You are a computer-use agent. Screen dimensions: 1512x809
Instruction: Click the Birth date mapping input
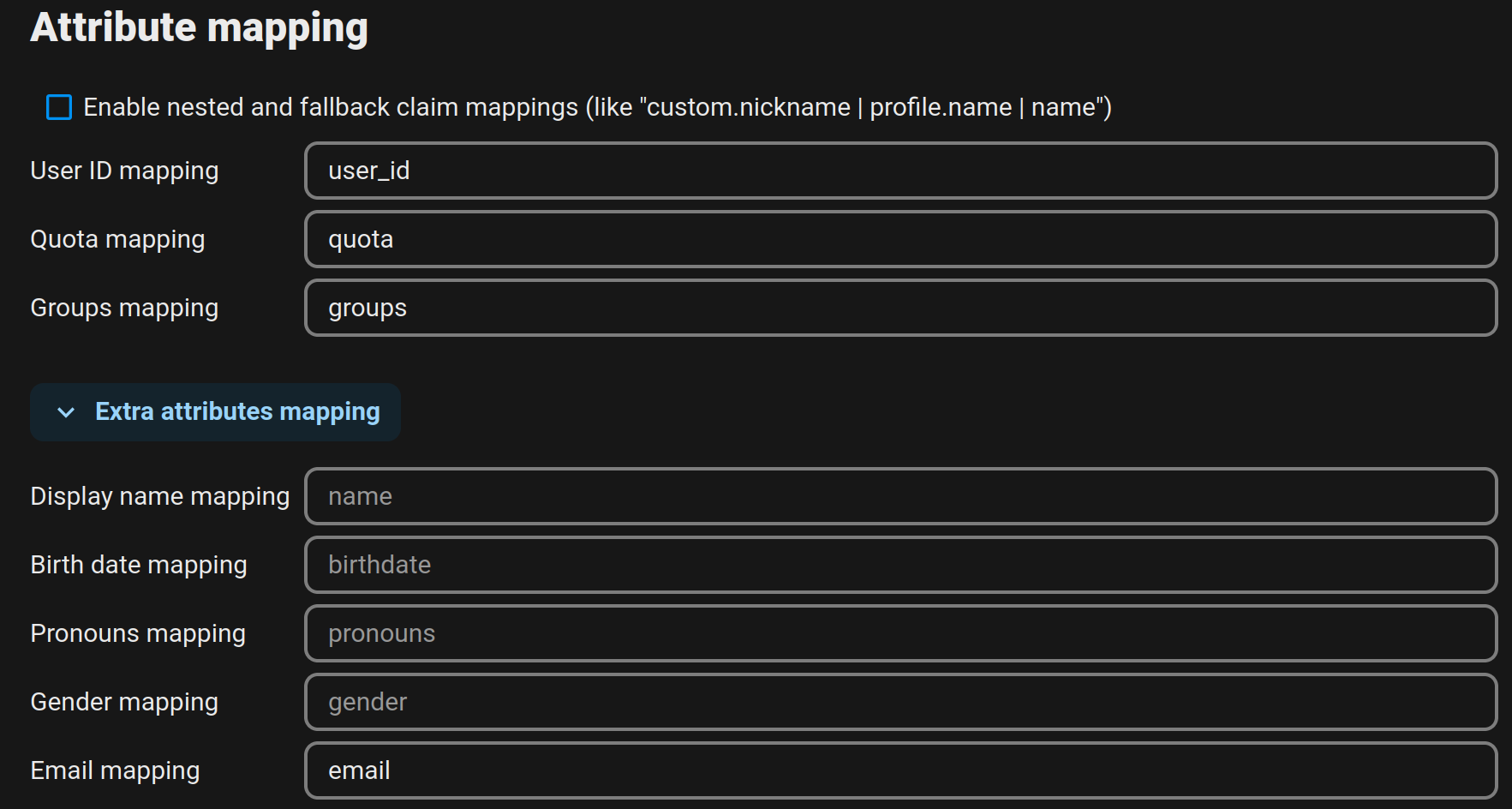(899, 565)
